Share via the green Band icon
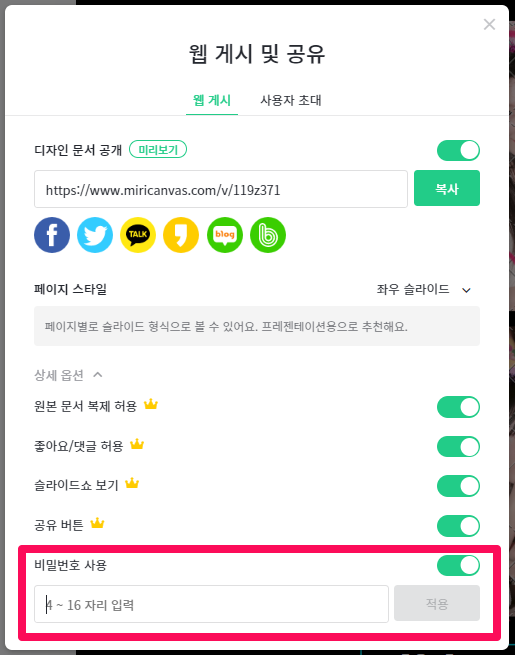This screenshot has height=655, width=515. point(268,235)
